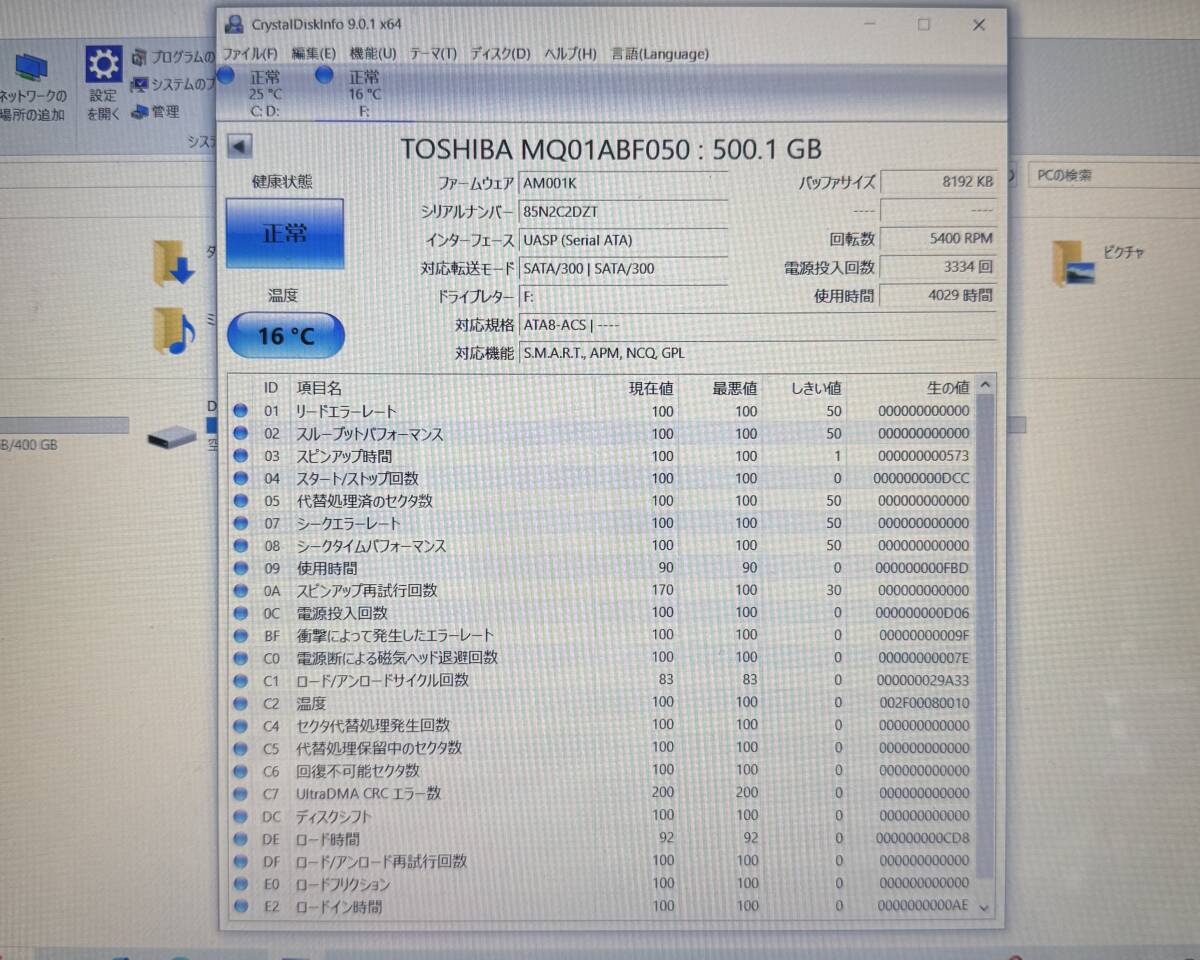Click the 現在値 column header
Image resolution: width=1200 pixels, height=960 pixels.
point(651,387)
